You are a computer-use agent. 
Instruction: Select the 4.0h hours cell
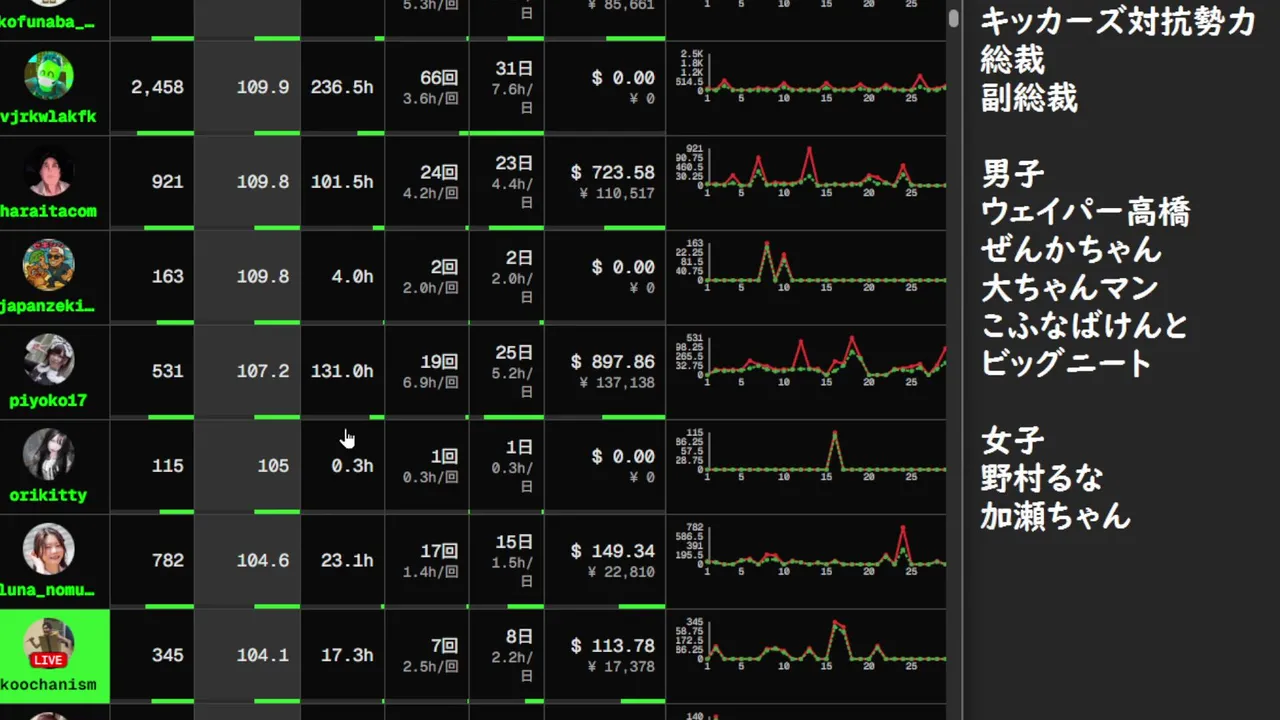[x=342, y=276]
